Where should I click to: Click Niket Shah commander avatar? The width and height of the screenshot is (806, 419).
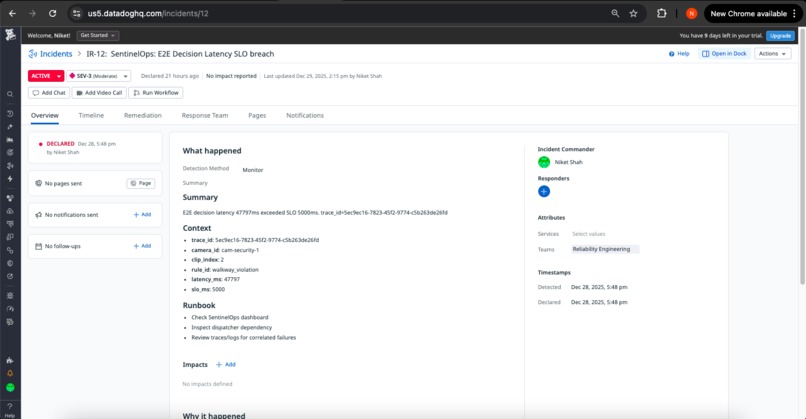point(544,162)
